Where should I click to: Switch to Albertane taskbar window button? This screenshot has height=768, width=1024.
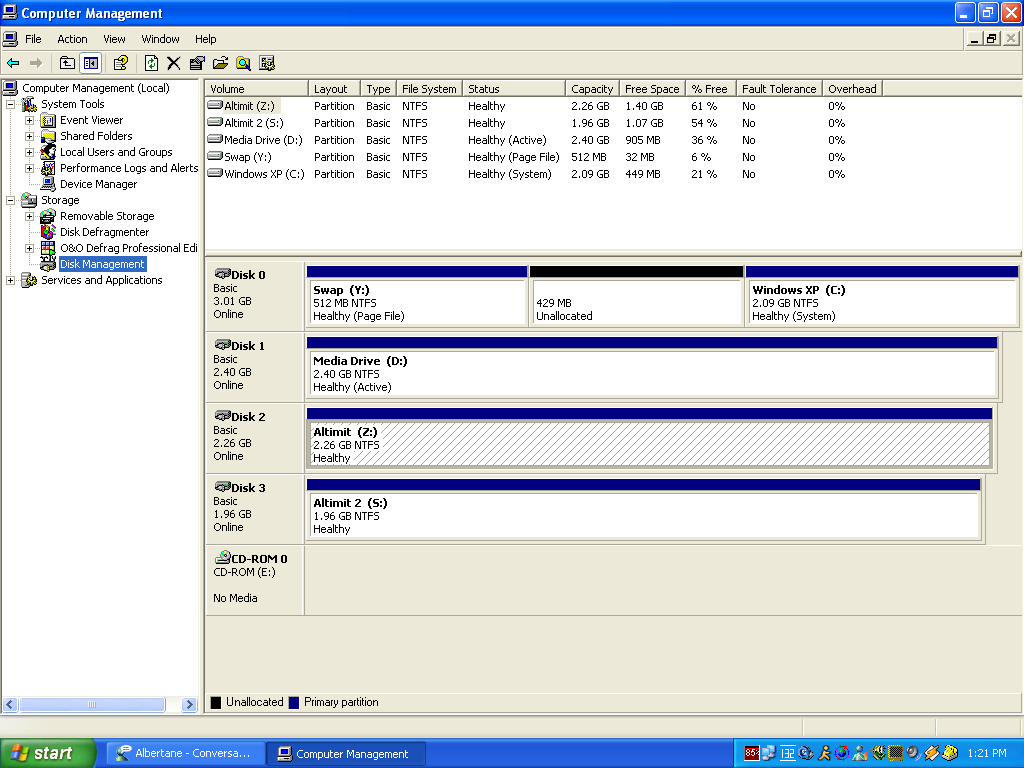187,754
